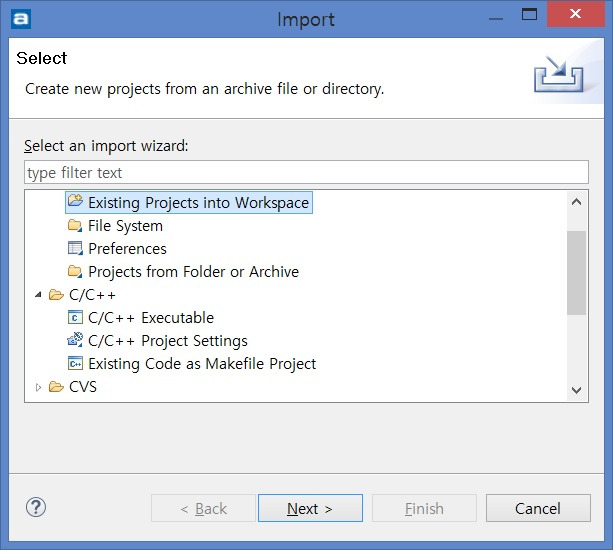613x550 pixels.
Task: Click the CVS category folder icon
Action: 56,387
